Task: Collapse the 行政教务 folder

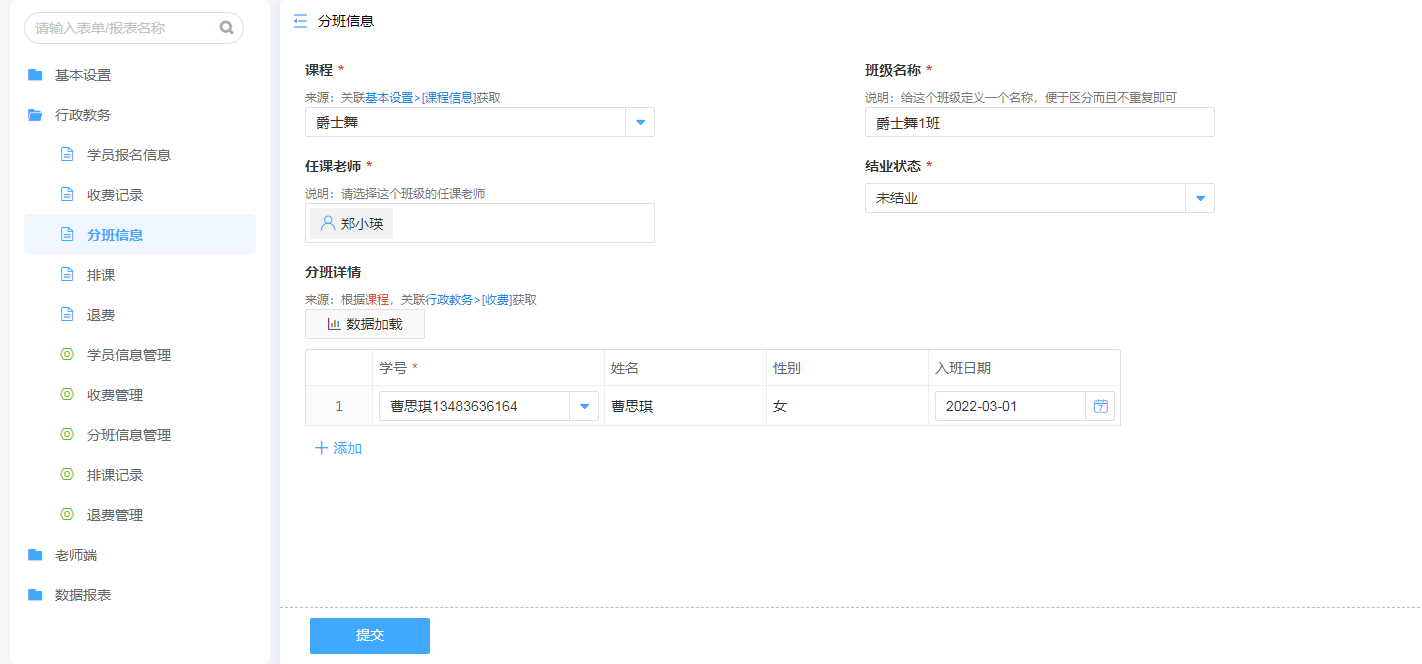Action: tap(82, 115)
